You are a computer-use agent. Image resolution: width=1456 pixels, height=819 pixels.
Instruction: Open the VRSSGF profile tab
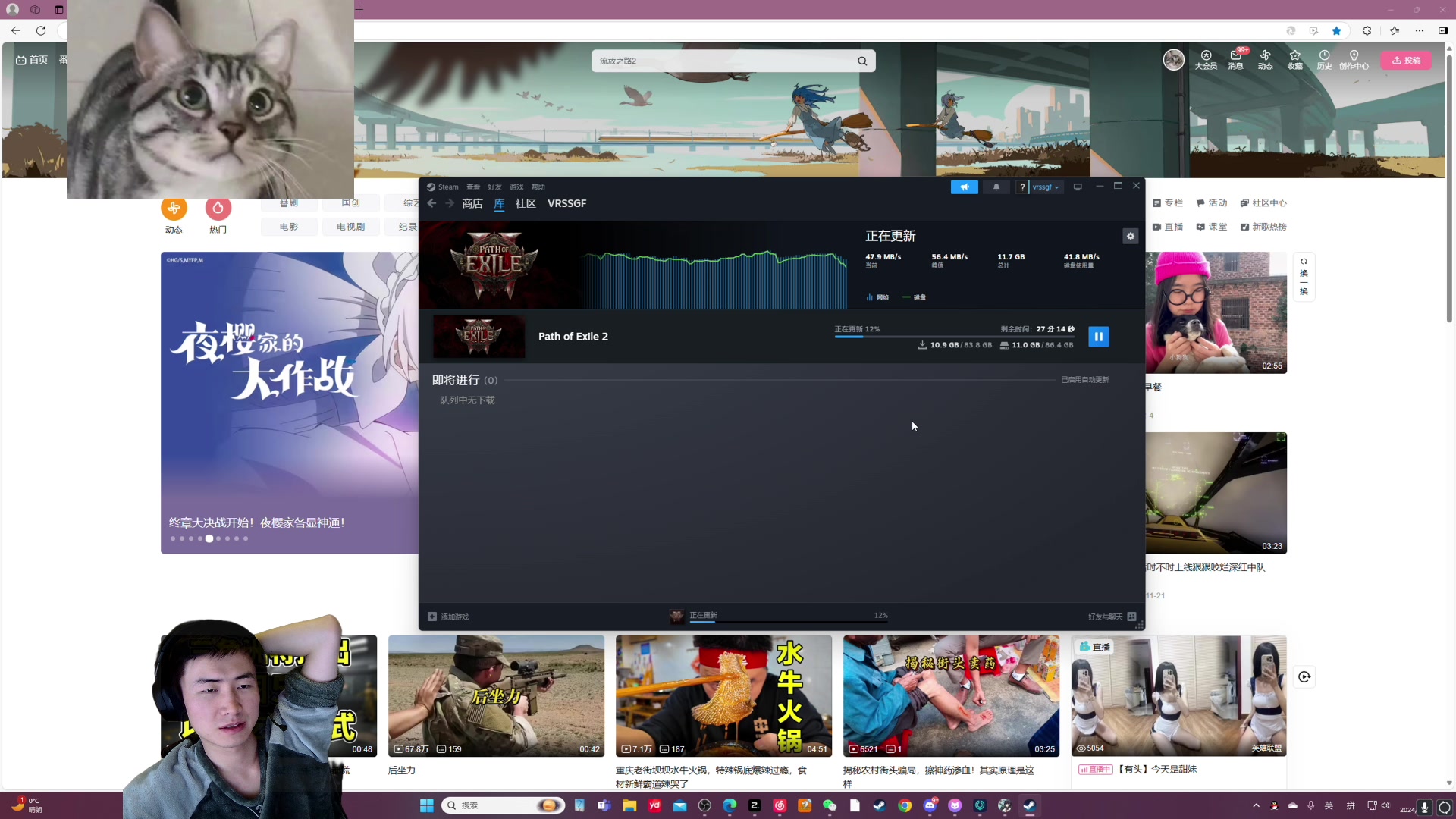(x=566, y=203)
